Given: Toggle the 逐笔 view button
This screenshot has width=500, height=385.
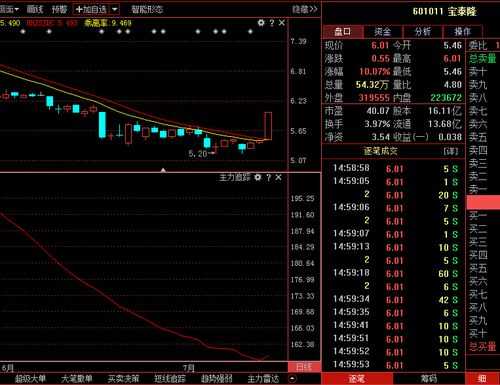Looking at the screenshot, I should coord(357,379).
